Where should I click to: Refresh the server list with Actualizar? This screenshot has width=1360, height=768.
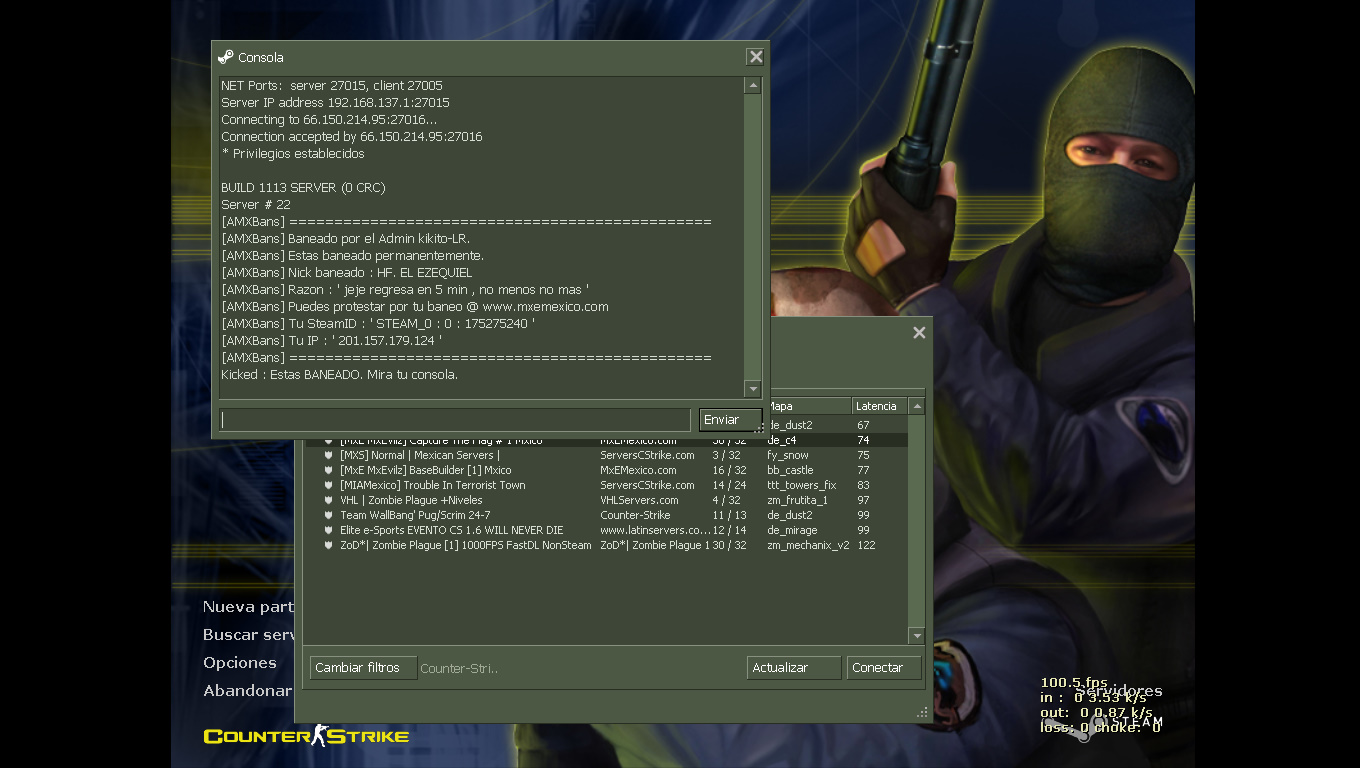pos(794,668)
